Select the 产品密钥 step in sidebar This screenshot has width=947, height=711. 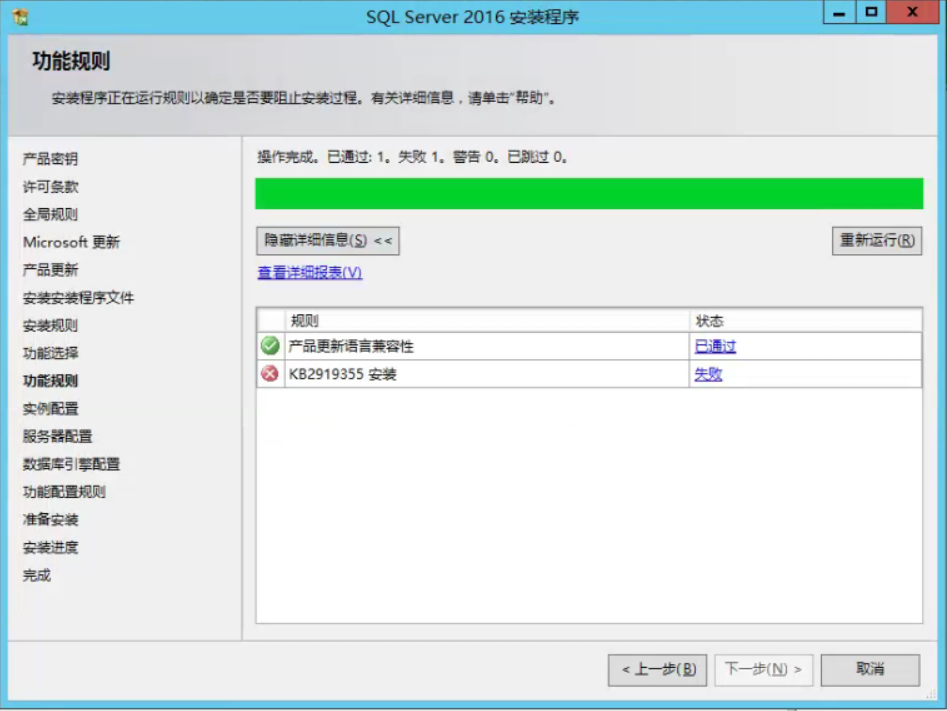point(50,159)
